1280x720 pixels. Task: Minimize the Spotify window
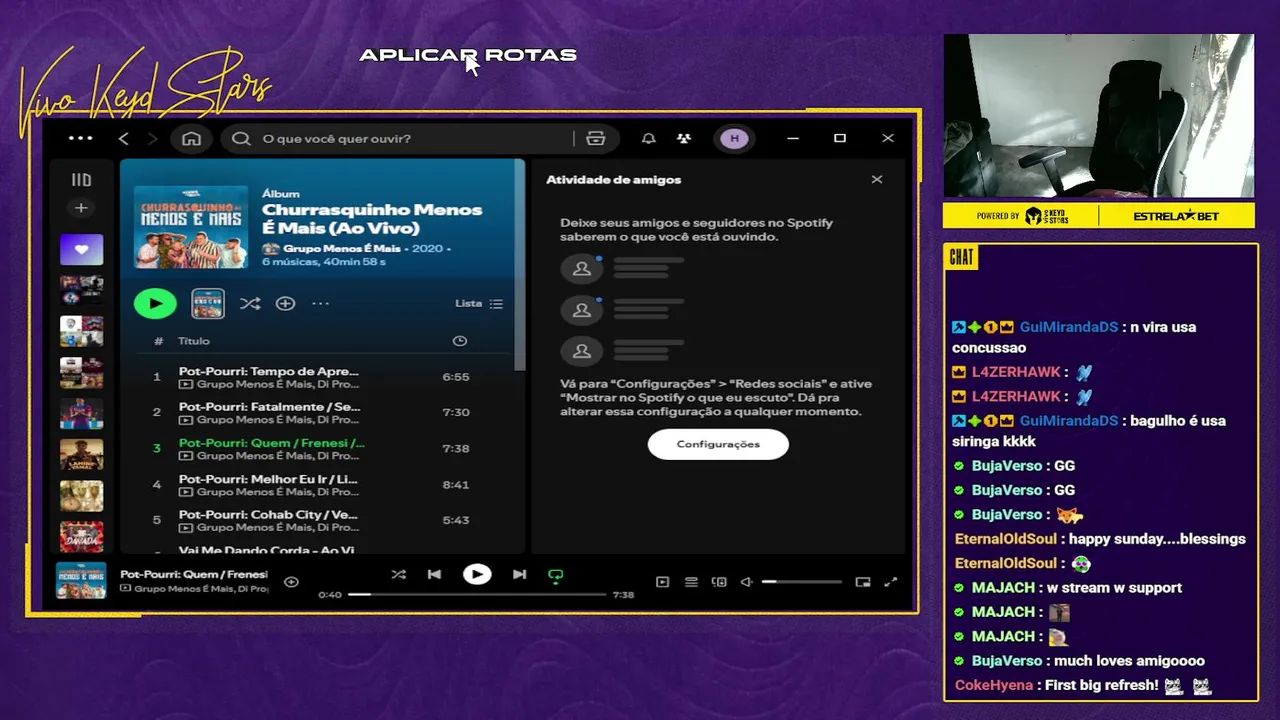click(x=793, y=138)
